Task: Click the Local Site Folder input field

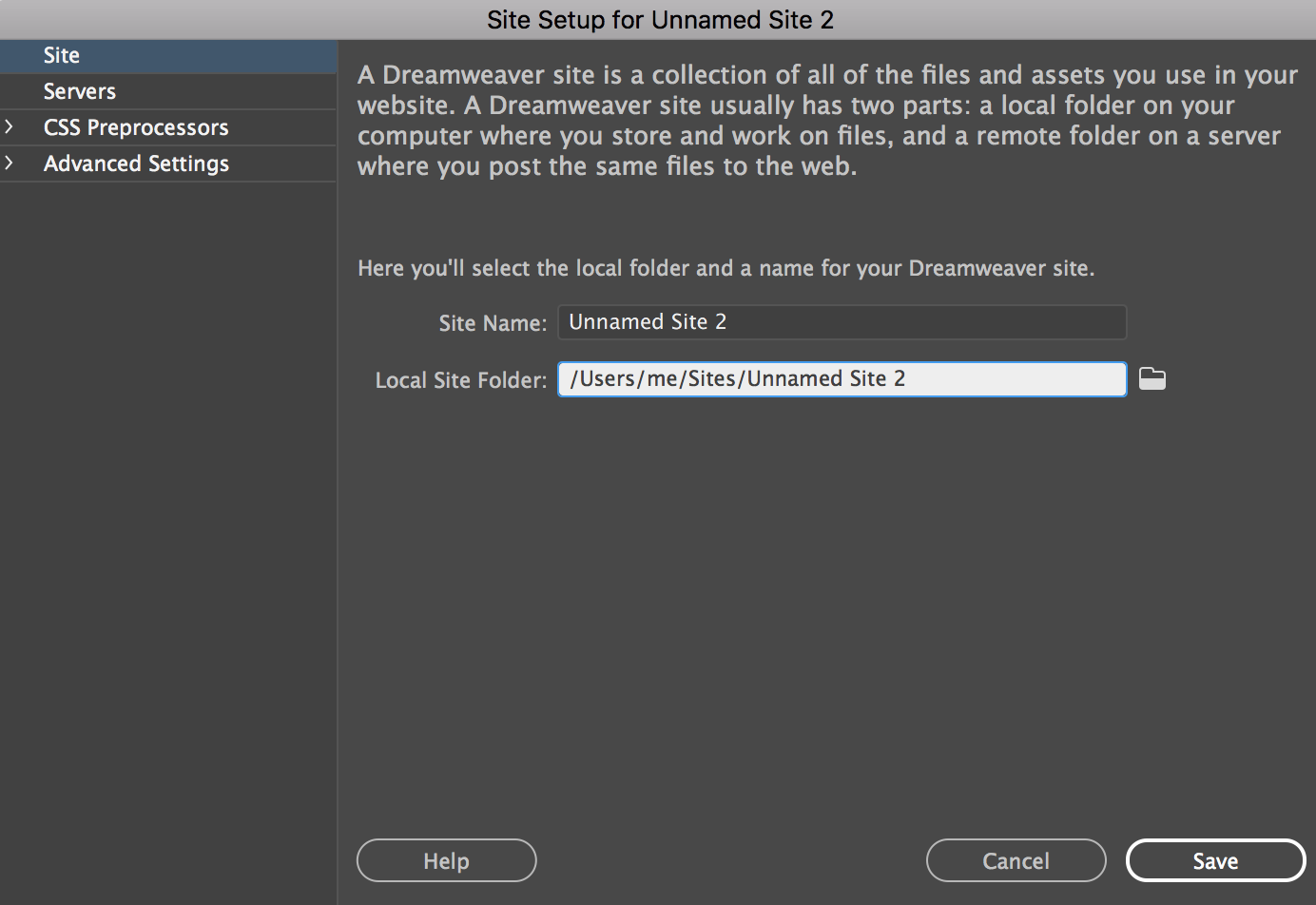Action: point(842,379)
